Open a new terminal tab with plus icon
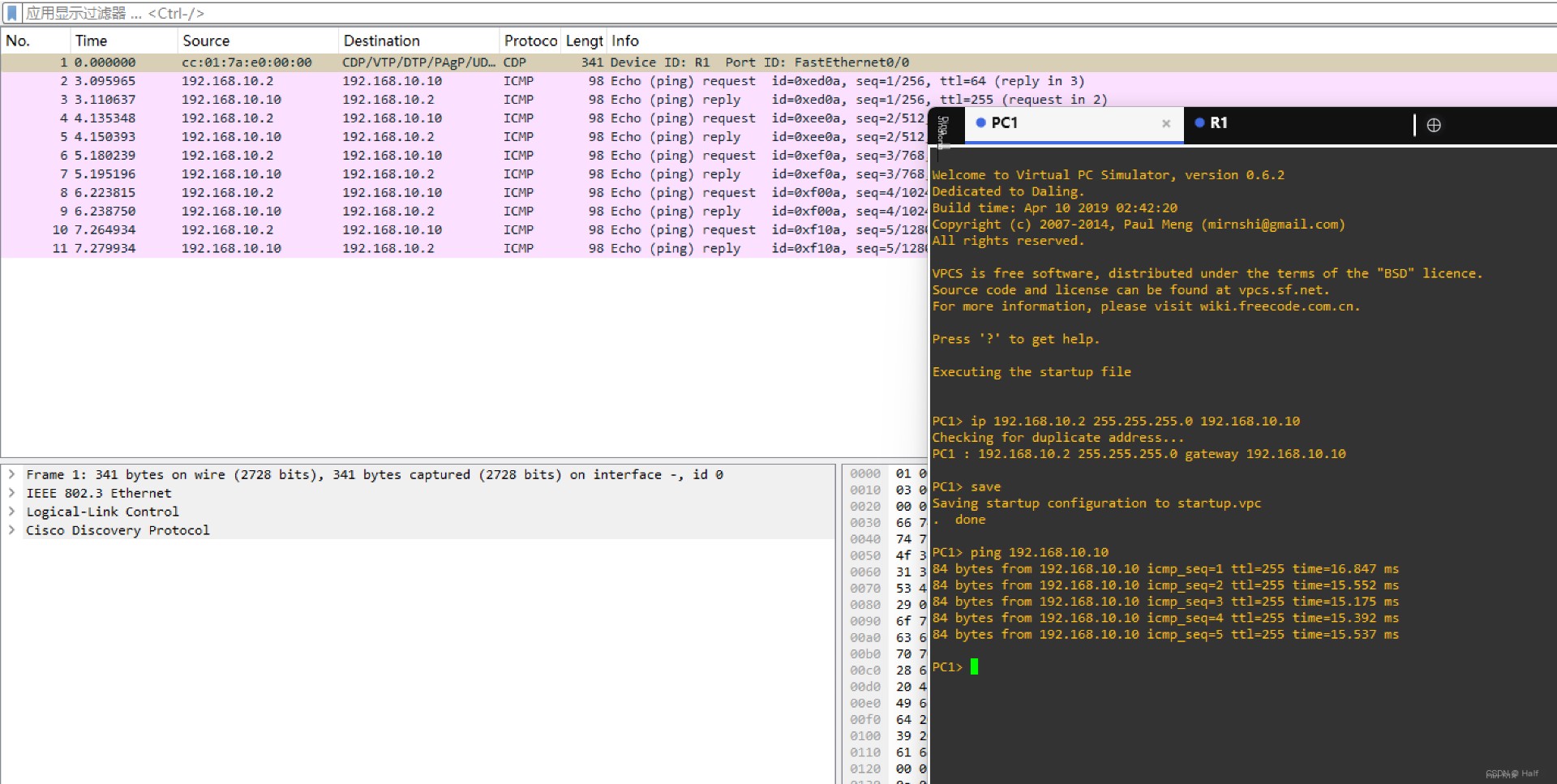Viewport: 1557px width, 784px height. (x=1434, y=125)
